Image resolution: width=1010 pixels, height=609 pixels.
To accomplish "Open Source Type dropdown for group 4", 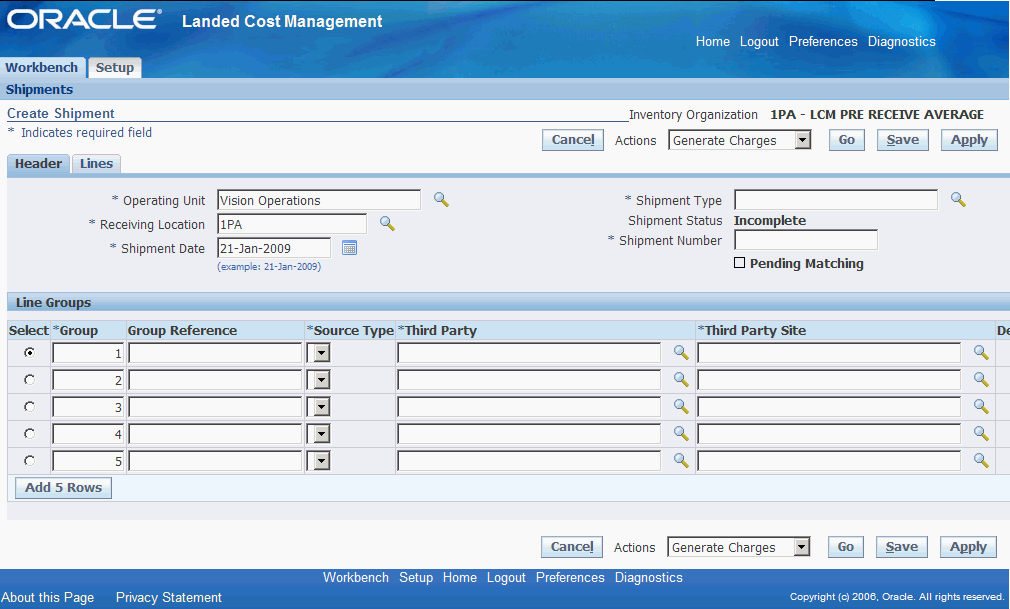I will click(x=319, y=434).
